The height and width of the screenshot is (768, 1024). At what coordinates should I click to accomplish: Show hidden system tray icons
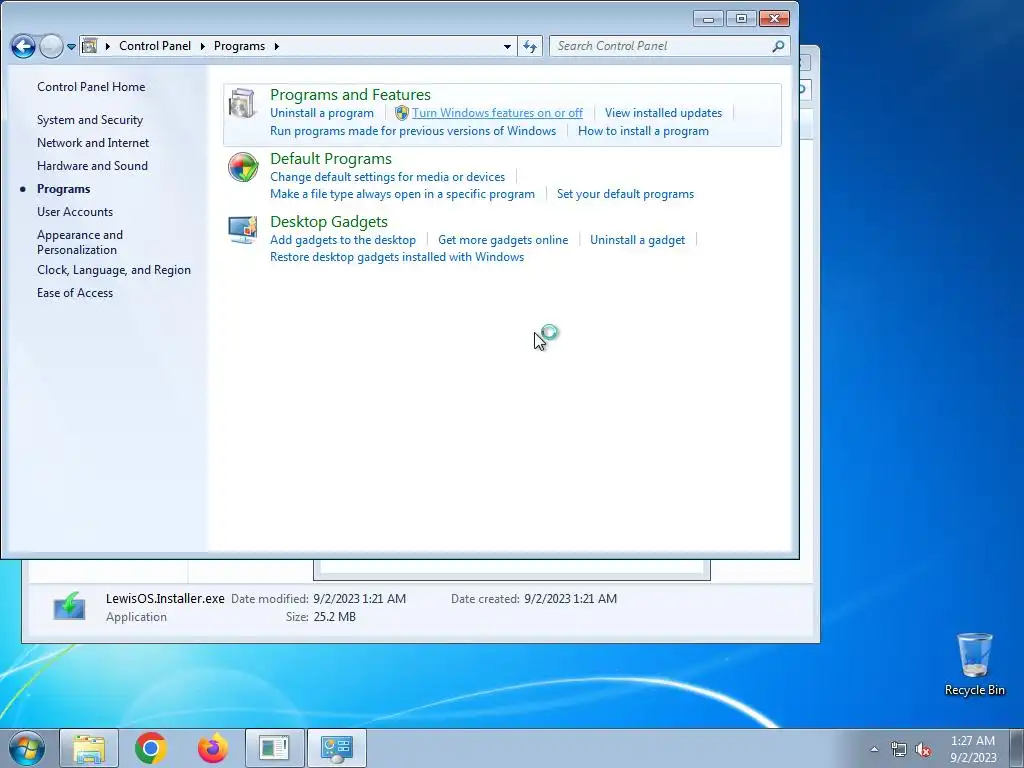(874, 749)
